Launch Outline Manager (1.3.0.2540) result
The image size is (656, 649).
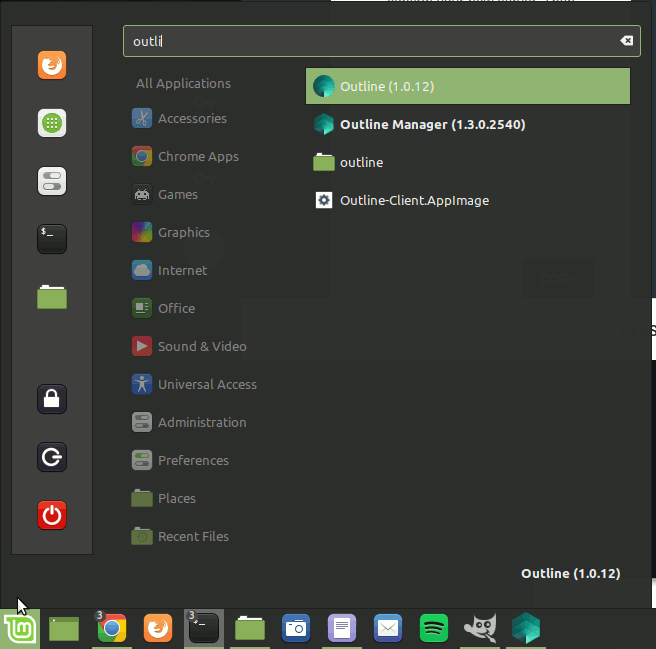click(468, 124)
